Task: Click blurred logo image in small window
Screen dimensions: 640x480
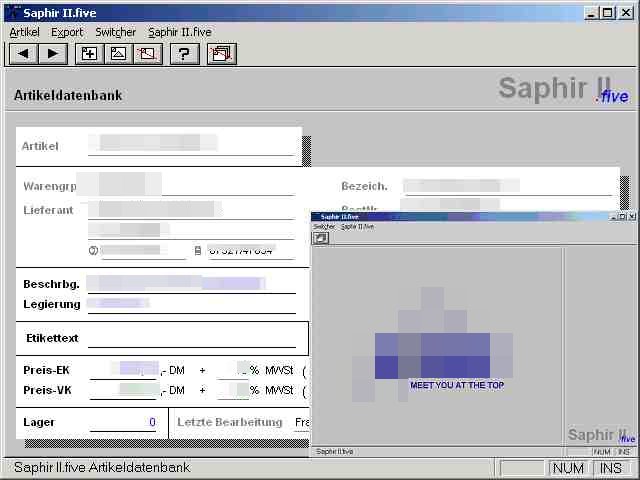Action: [x=433, y=344]
